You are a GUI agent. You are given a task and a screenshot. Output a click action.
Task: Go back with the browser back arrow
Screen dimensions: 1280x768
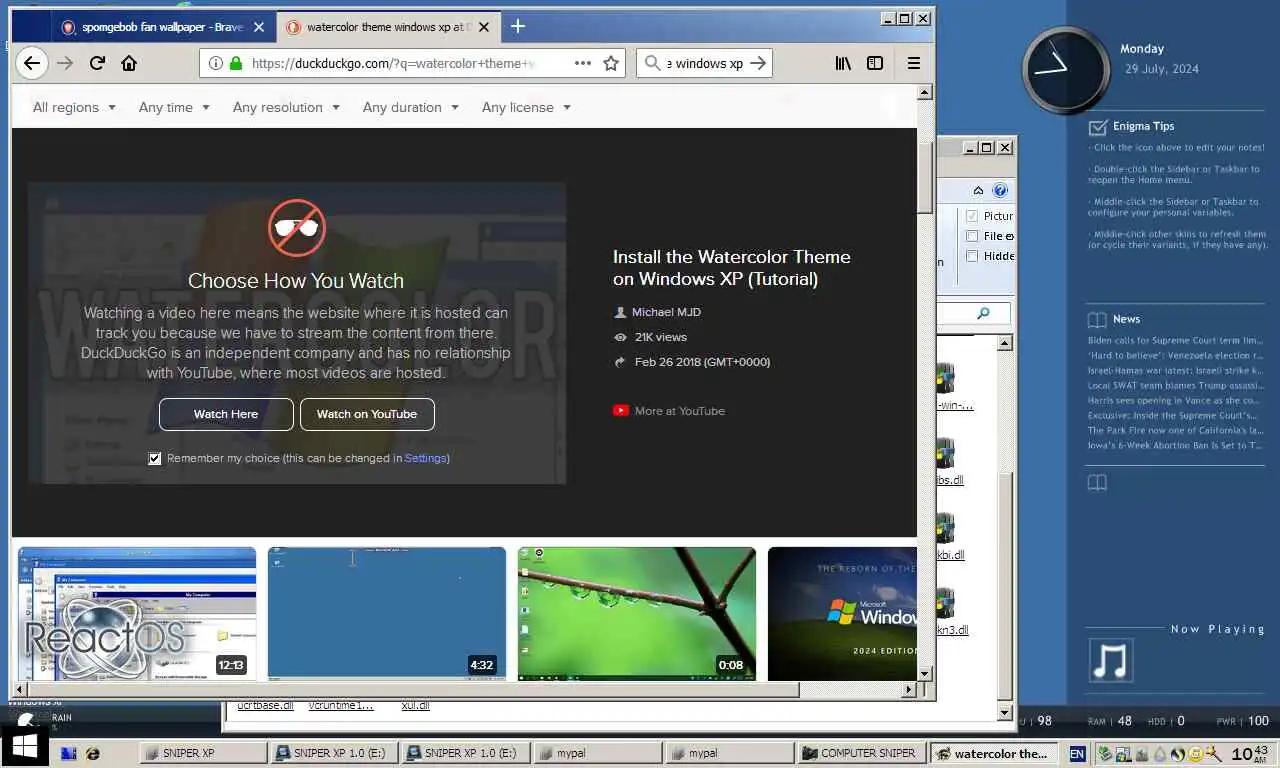32,63
